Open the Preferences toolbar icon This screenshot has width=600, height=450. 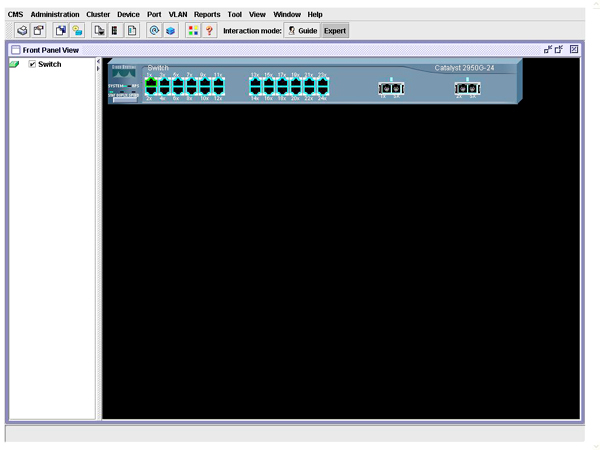pyautogui.click(x=38, y=30)
